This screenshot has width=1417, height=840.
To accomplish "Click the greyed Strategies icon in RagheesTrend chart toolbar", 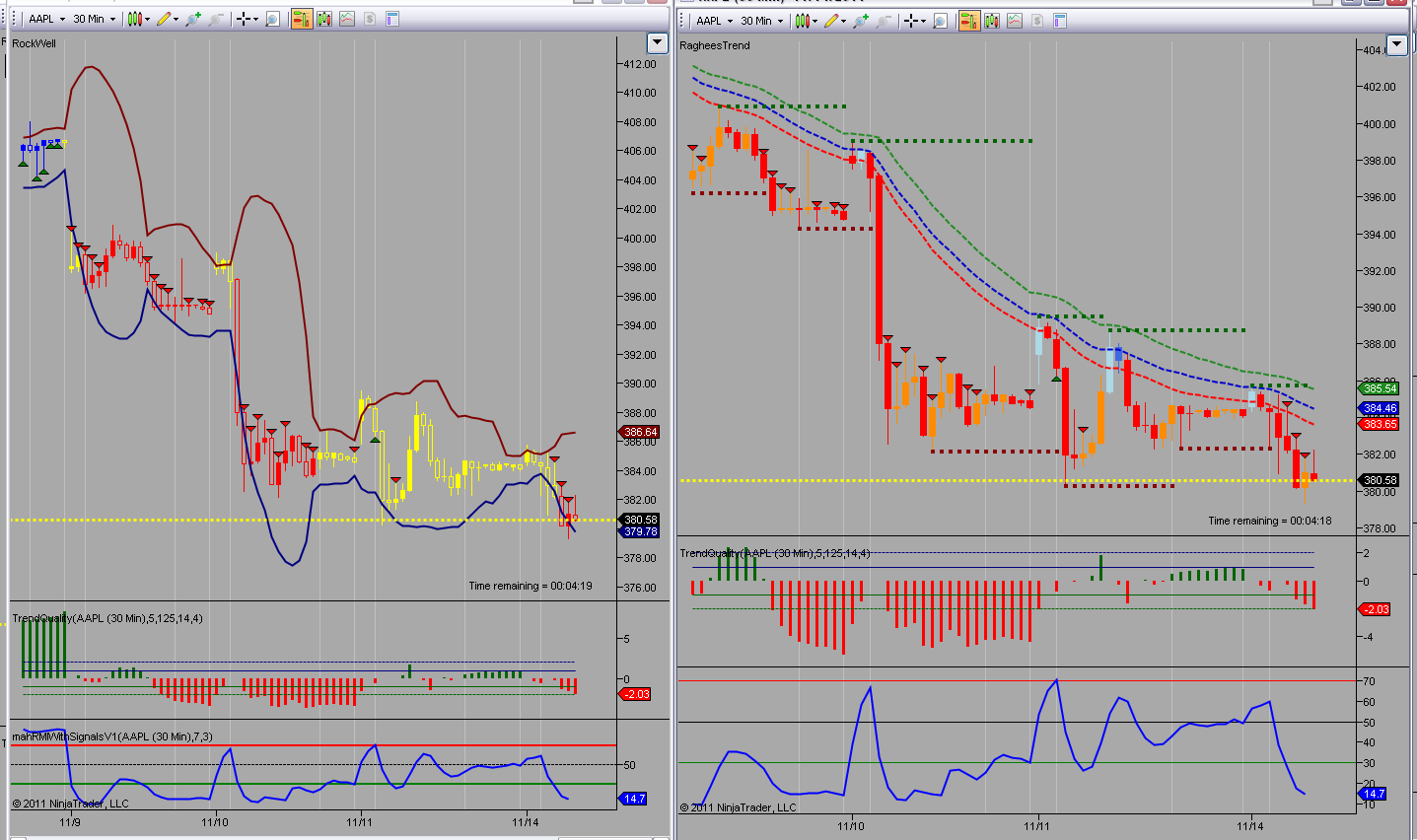I will tap(1037, 21).
